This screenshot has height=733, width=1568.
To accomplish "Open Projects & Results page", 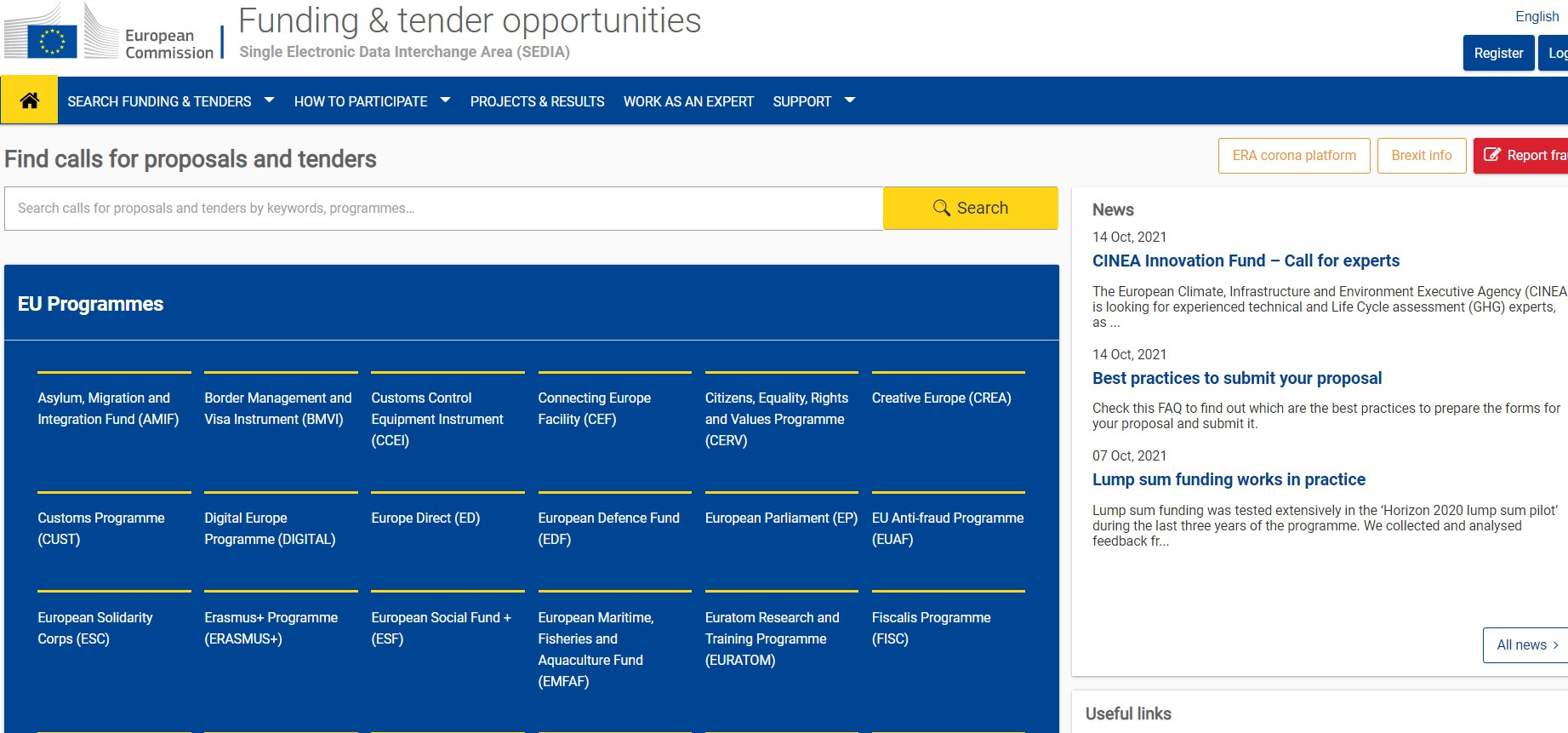I will (x=538, y=101).
